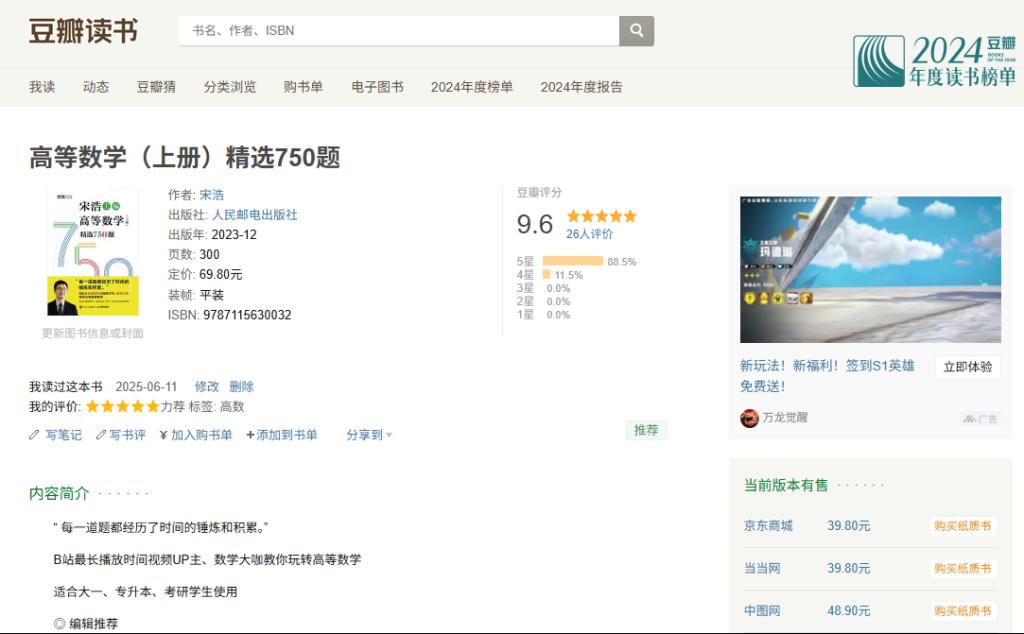Click 购买纸质书 for 京东商城

click(963, 526)
